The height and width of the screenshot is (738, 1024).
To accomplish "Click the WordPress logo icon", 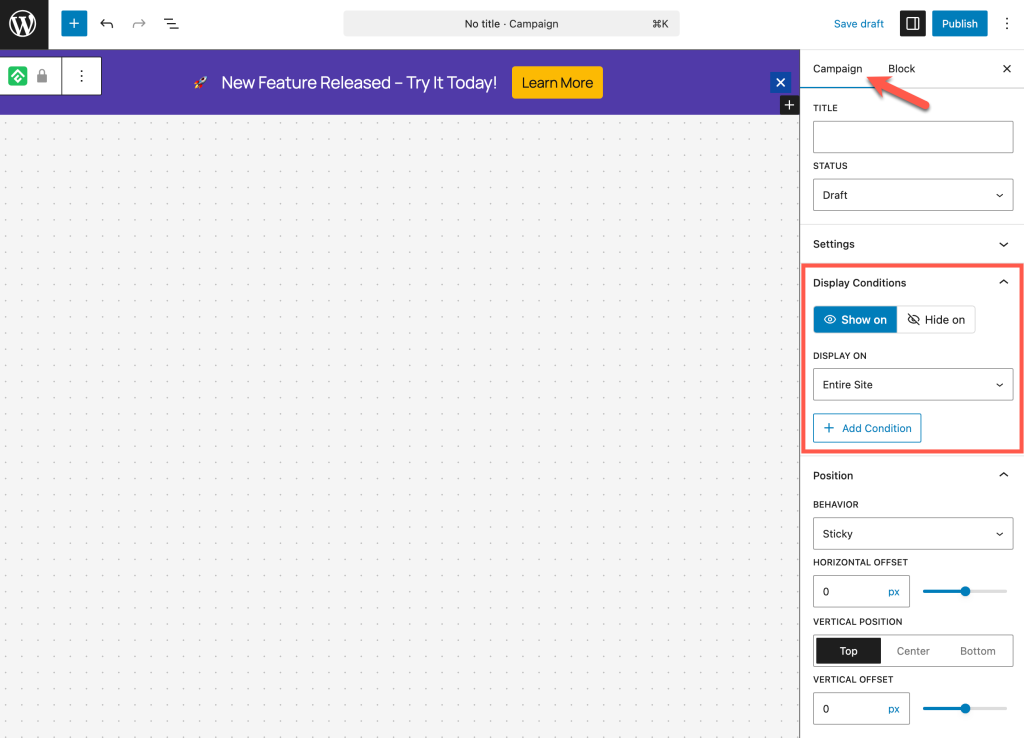I will click(23, 24).
